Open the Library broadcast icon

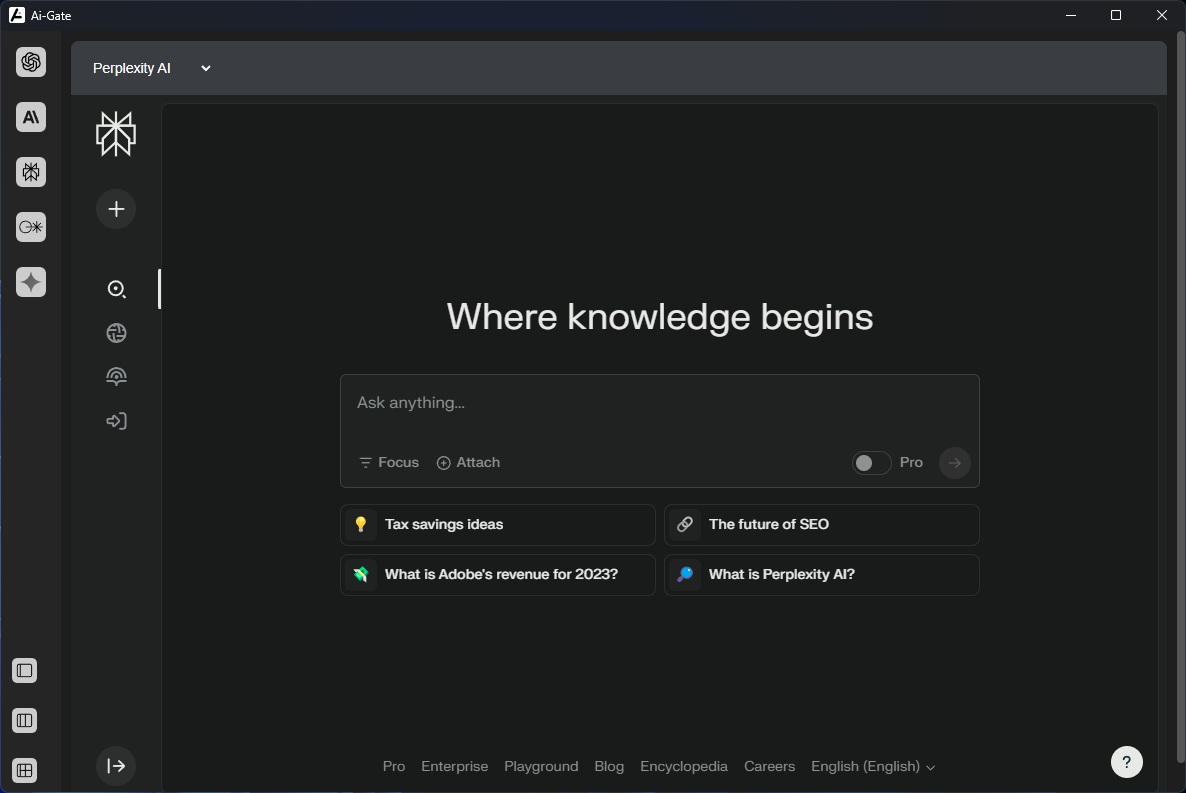point(116,377)
